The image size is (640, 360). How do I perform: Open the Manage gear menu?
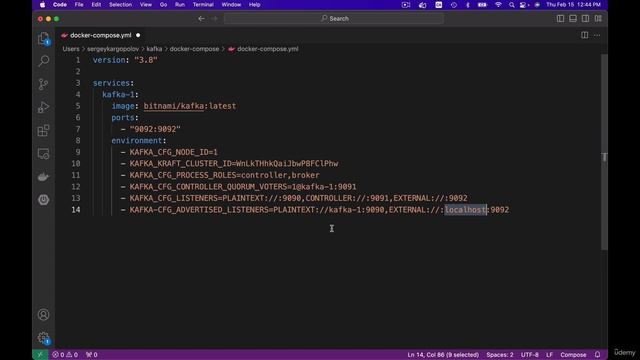coord(43,338)
